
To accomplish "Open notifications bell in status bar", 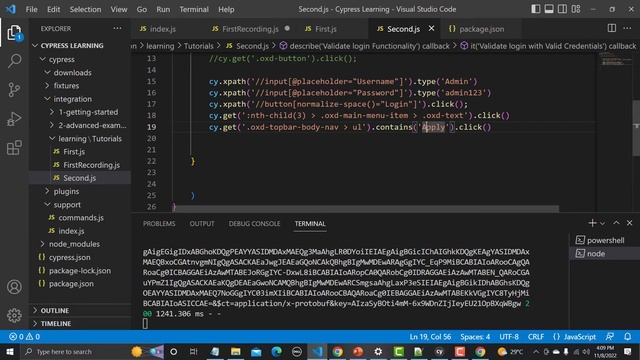I will click(627, 337).
